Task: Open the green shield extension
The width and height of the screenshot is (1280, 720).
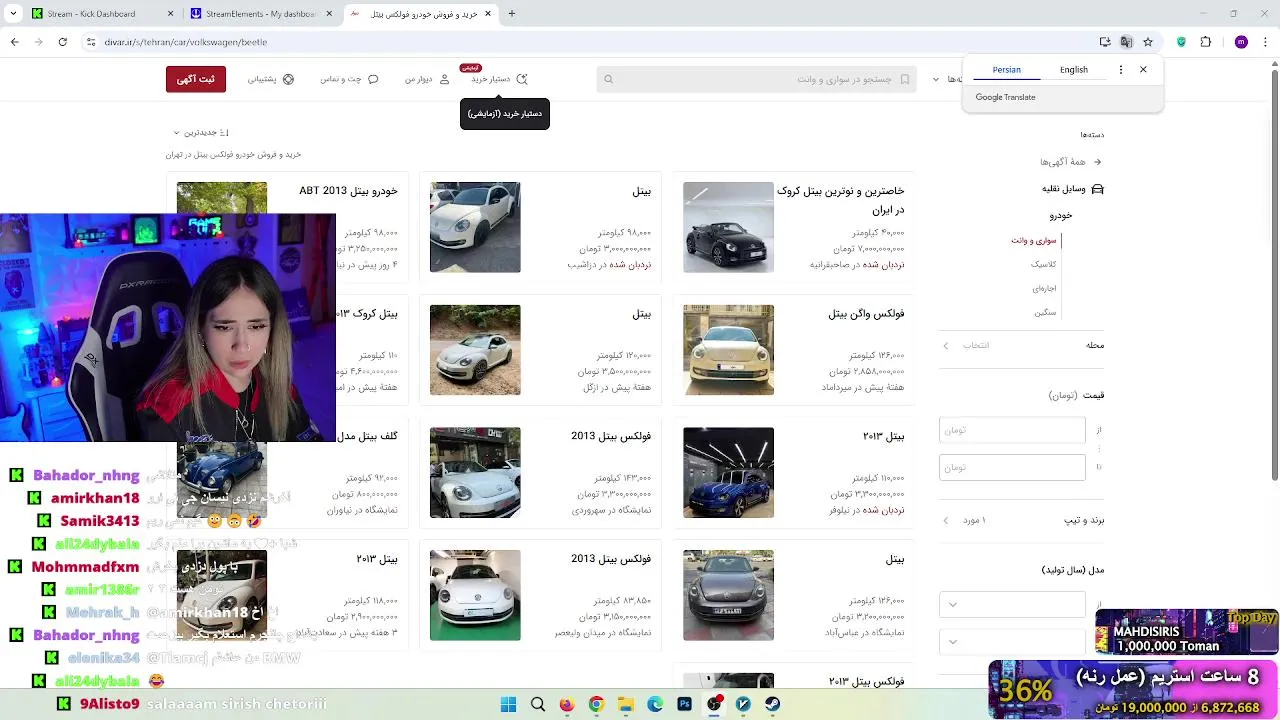Action: pyautogui.click(x=1181, y=42)
